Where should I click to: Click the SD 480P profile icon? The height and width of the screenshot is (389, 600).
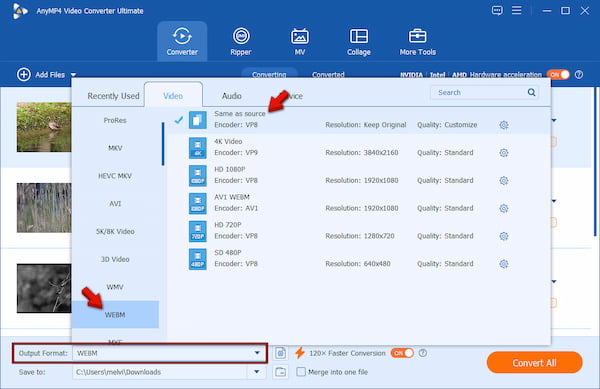197,259
